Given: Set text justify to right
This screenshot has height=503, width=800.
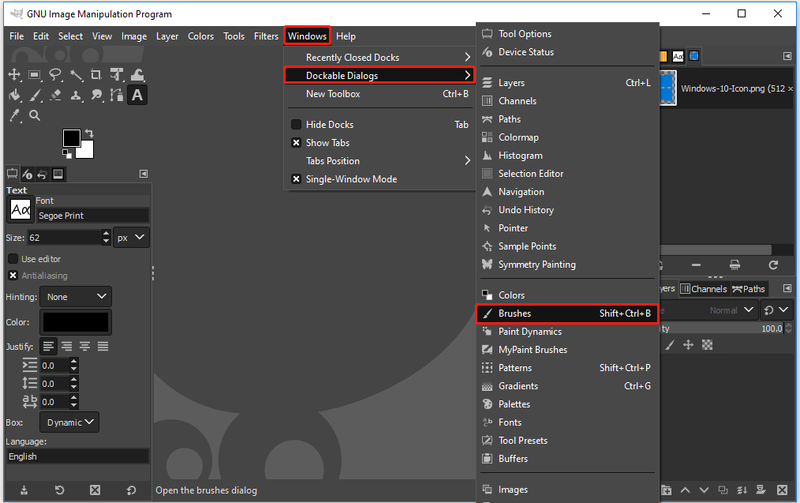Looking at the screenshot, I should pyautogui.click(x=67, y=347).
